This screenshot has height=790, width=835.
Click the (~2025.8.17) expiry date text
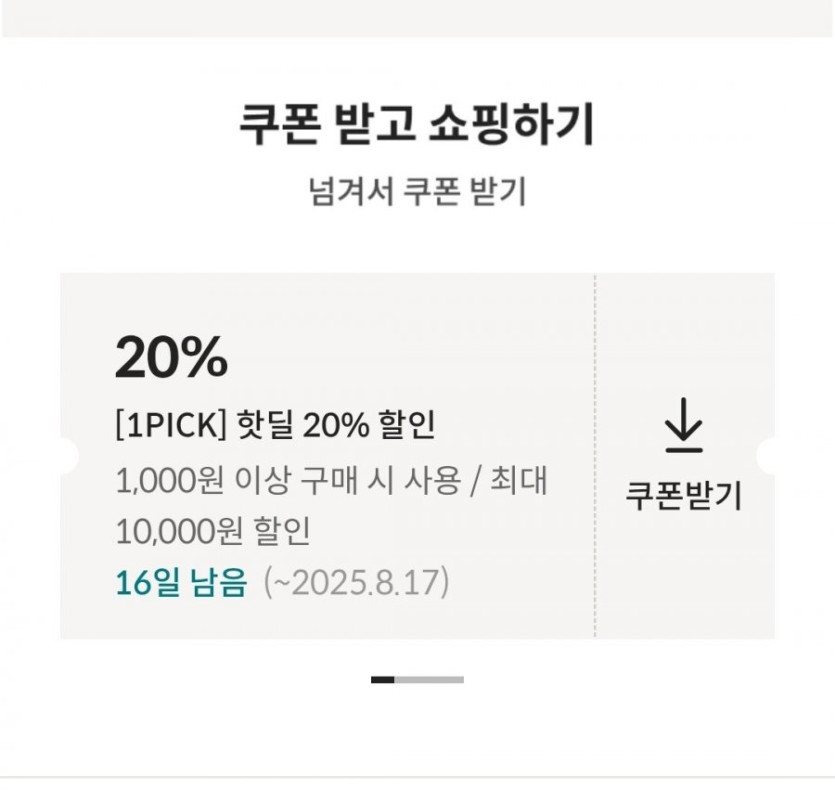tap(356, 583)
